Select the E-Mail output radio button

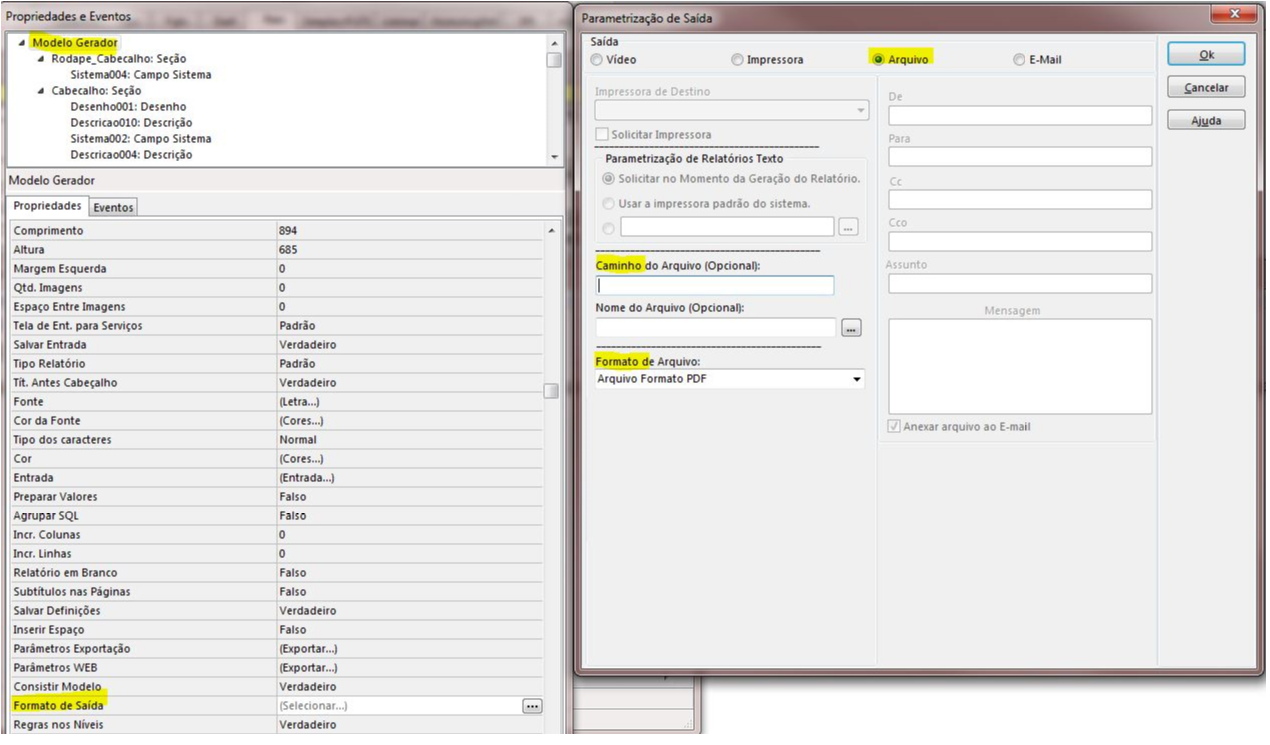click(1019, 60)
